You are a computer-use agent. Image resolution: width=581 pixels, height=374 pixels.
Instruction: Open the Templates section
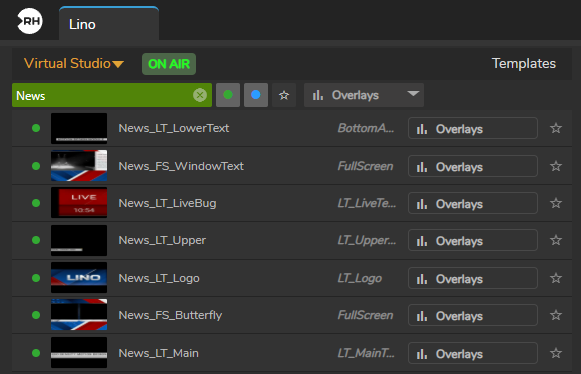point(524,63)
